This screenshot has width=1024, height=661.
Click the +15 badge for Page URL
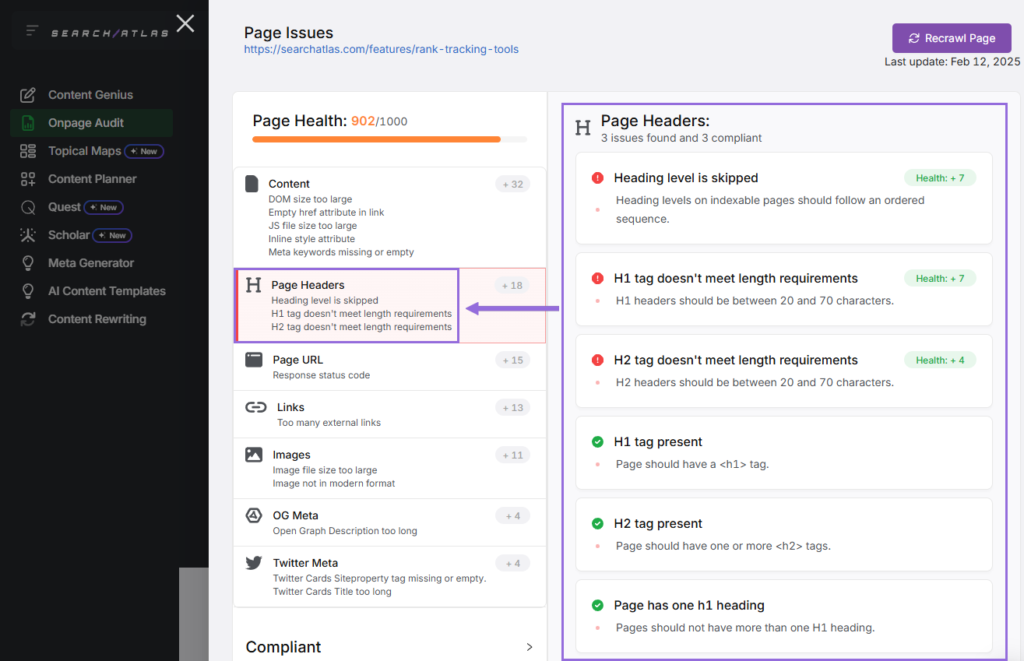click(513, 360)
